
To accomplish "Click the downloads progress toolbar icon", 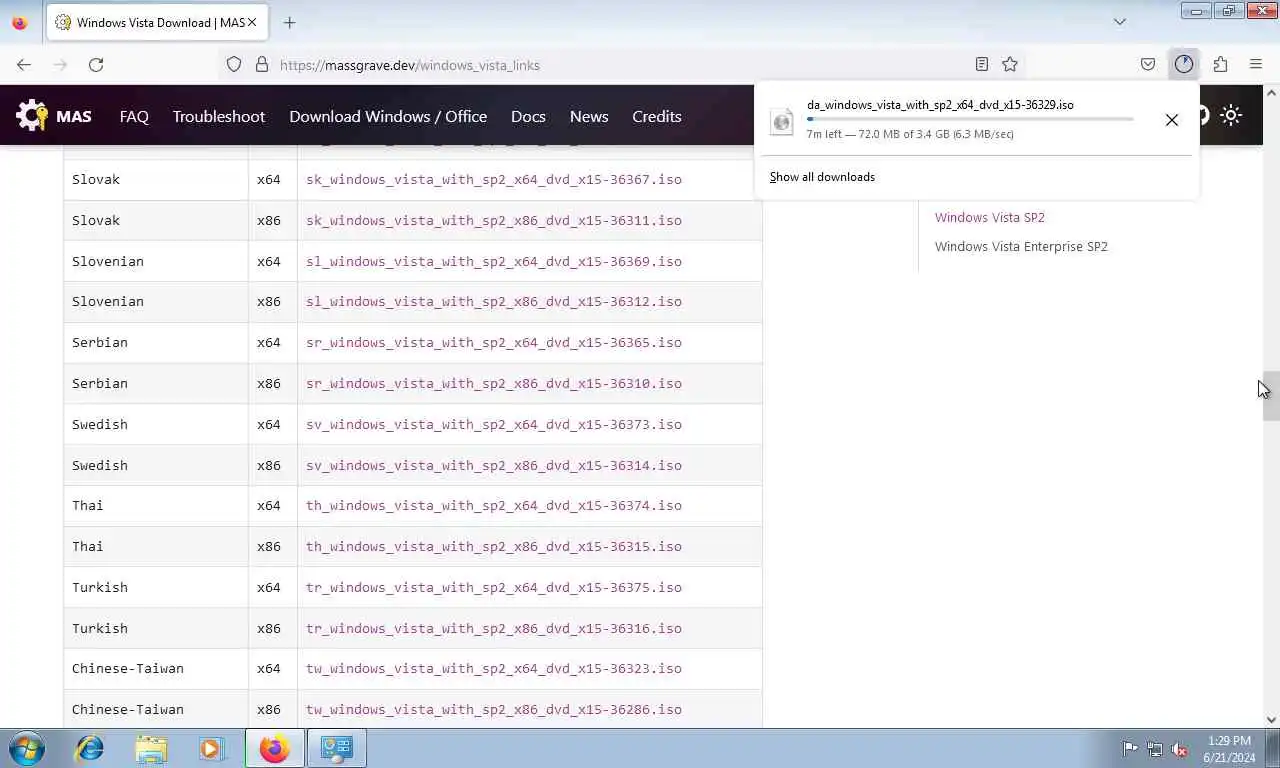I will coord(1184,64).
